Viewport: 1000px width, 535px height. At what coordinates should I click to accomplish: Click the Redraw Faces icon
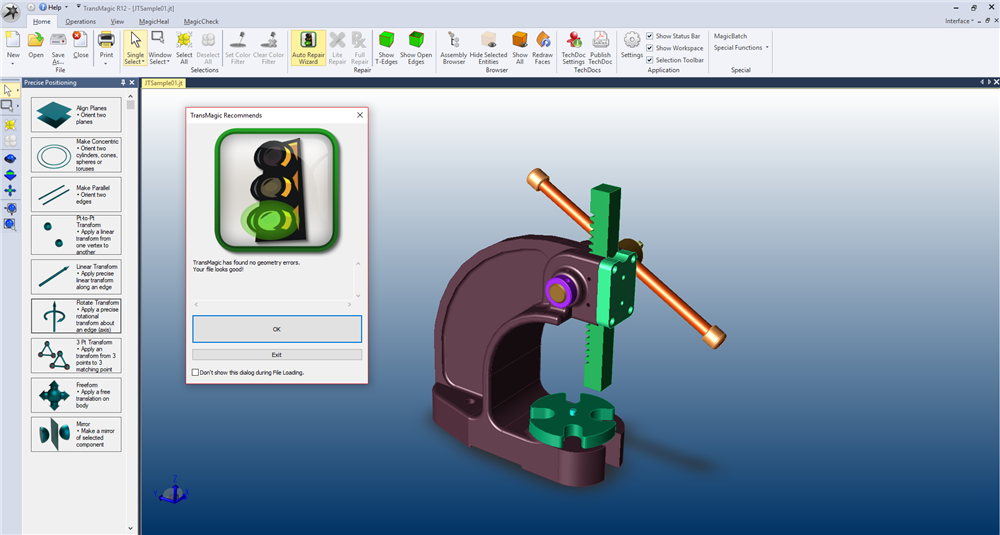pos(542,46)
